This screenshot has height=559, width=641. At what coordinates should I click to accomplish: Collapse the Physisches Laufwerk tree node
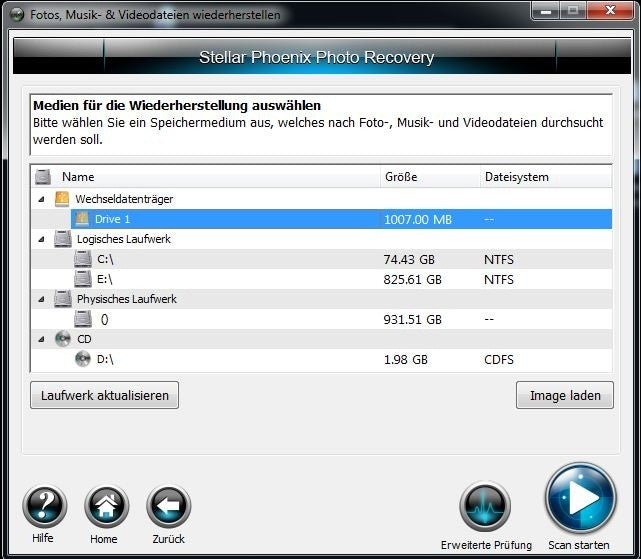41,300
